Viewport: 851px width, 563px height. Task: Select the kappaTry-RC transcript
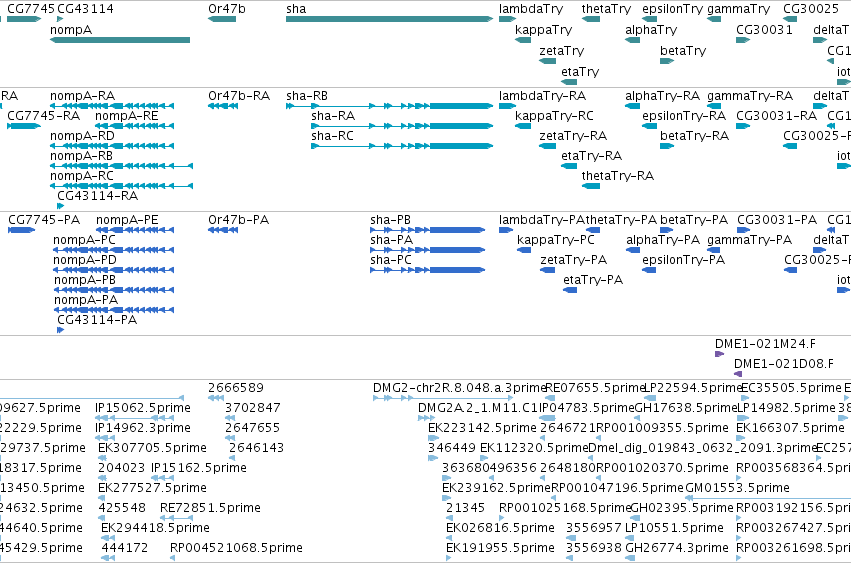(523, 126)
